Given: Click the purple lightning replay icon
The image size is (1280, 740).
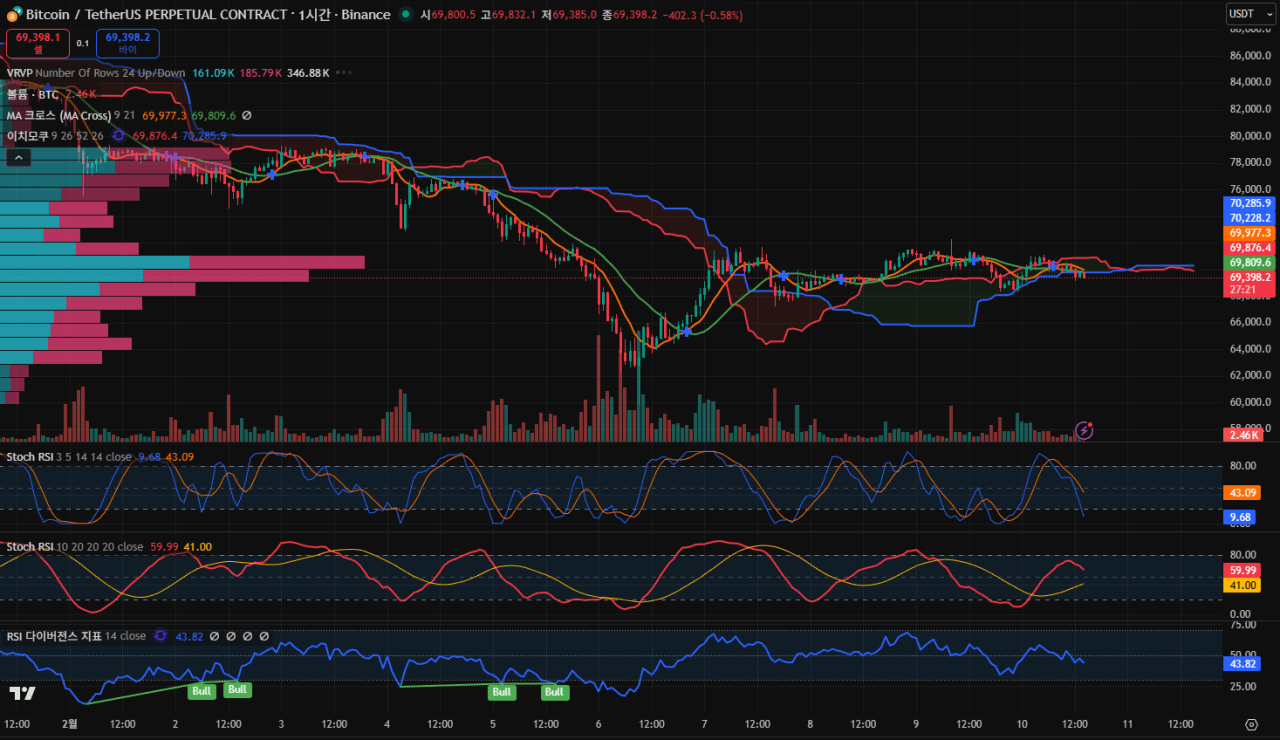Looking at the screenshot, I should (x=1083, y=430).
